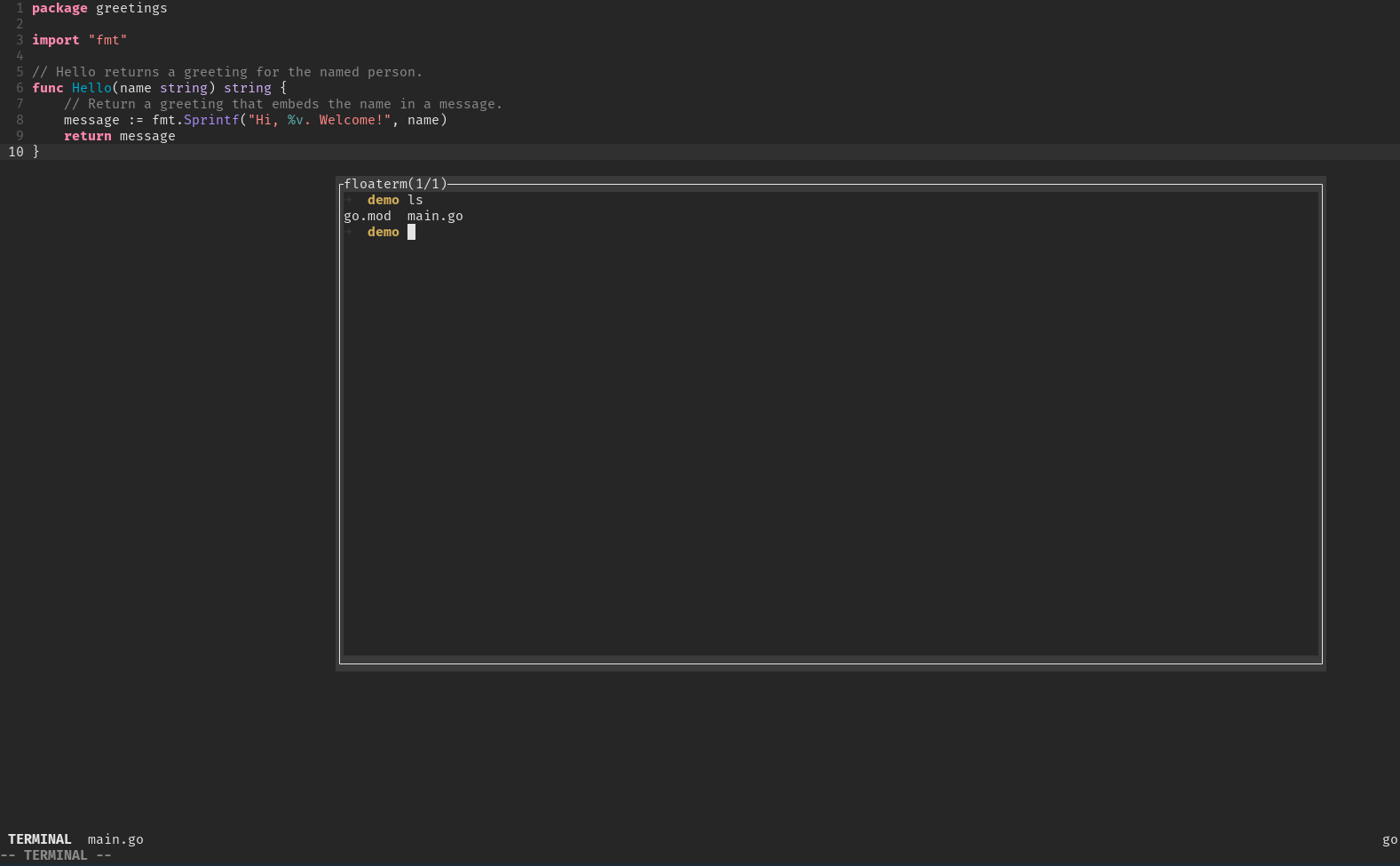Click line number 6 in the gutter
Screen dimensions: 1400x866
[20, 88]
